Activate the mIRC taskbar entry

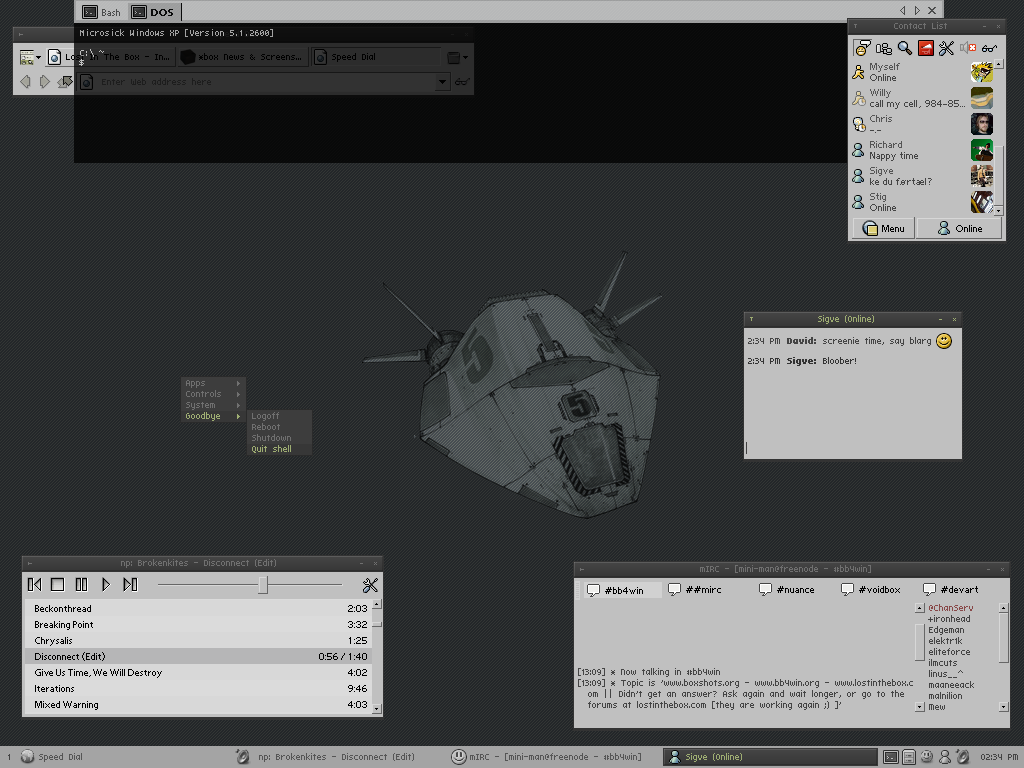coord(547,757)
